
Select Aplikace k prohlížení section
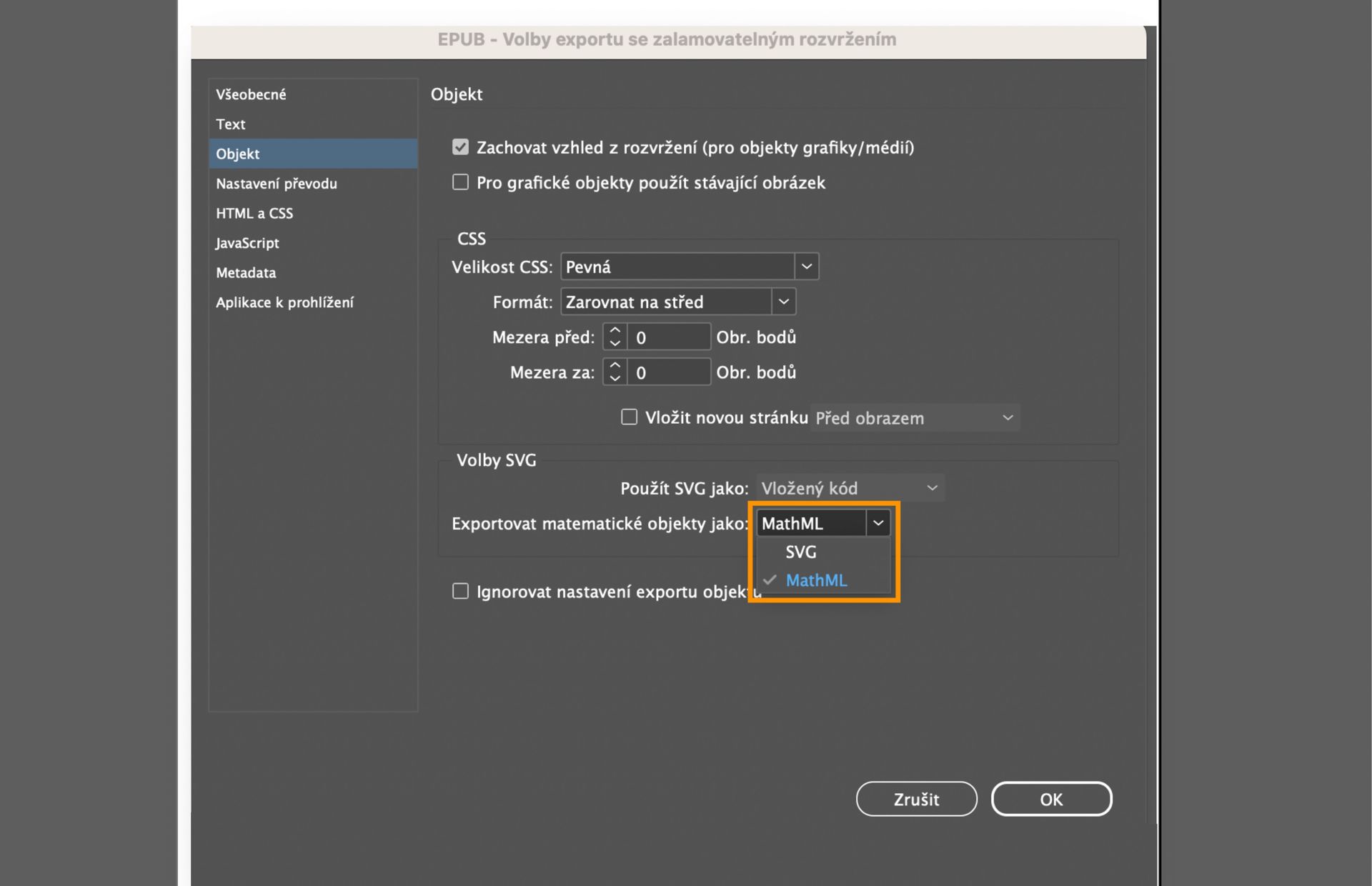coord(284,302)
